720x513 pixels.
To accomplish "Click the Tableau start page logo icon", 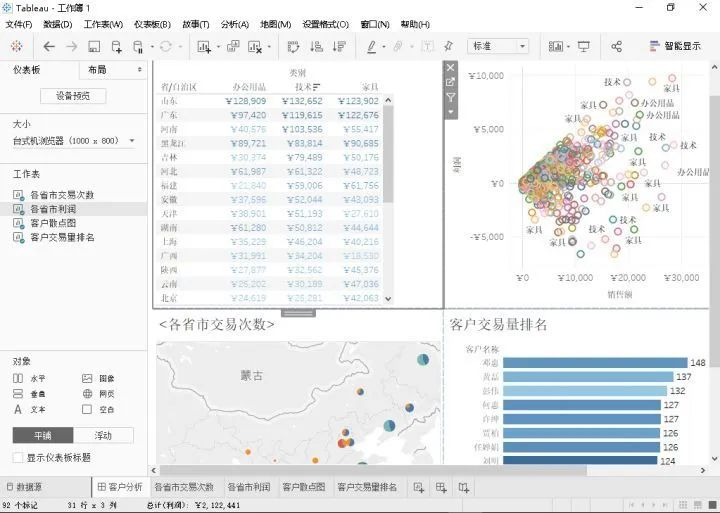I will pyautogui.click(x=17, y=46).
